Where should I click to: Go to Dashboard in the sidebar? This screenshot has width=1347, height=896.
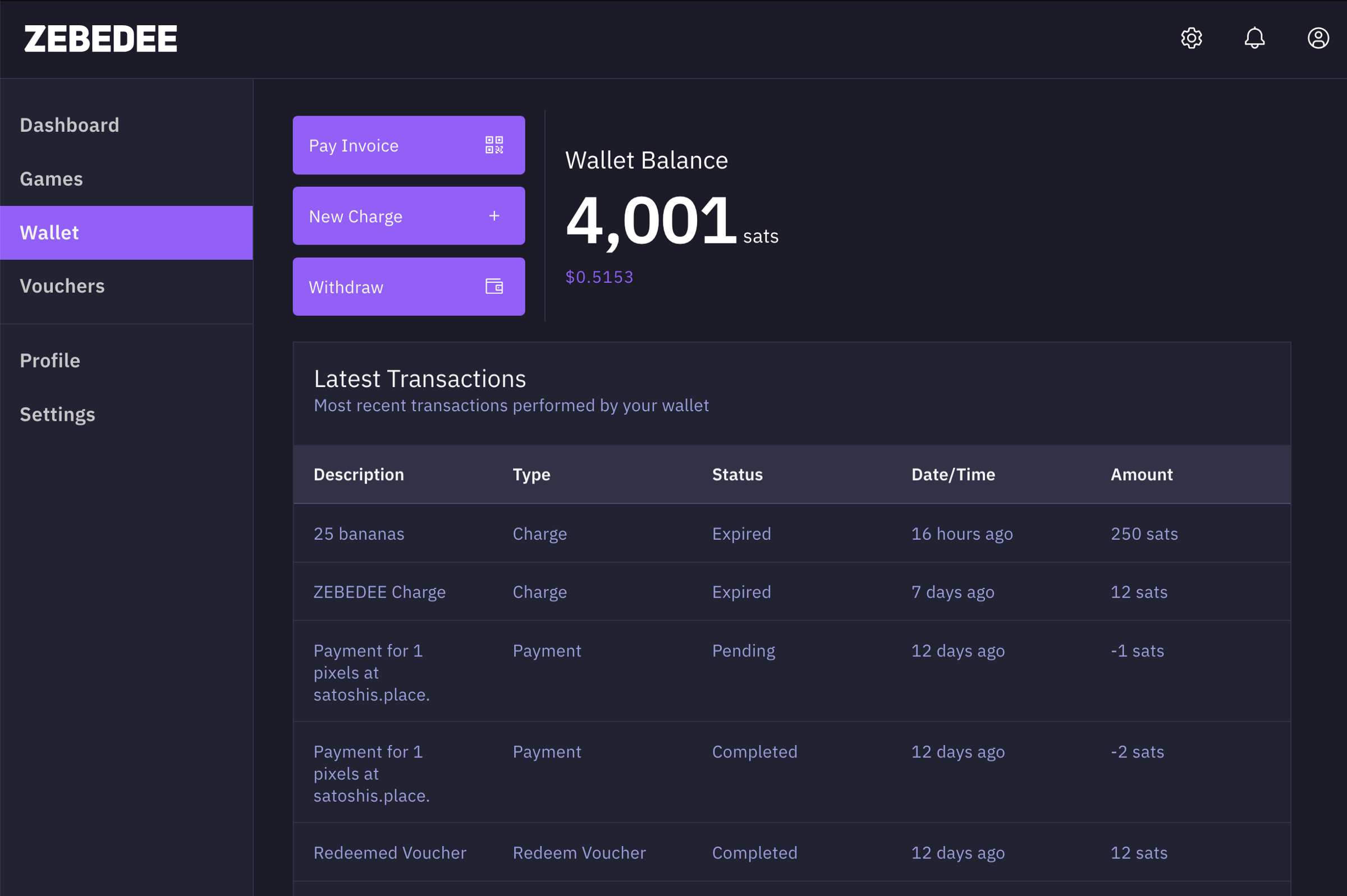69,125
